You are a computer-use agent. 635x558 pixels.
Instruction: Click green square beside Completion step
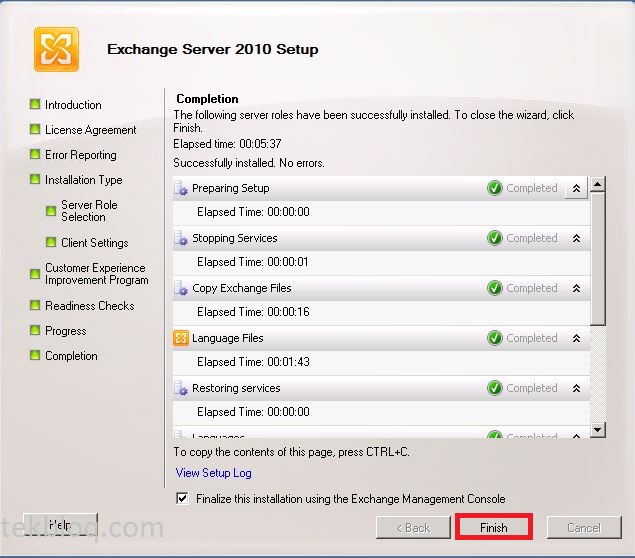(35, 356)
